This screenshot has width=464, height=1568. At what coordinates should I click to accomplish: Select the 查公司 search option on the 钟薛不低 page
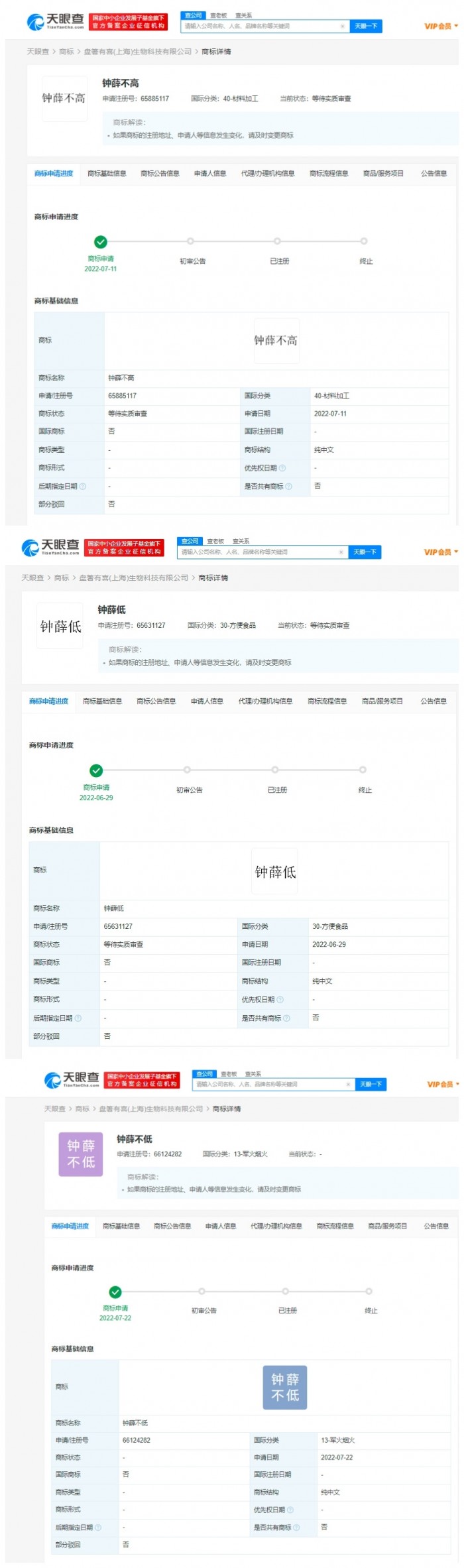(x=204, y=1073)
